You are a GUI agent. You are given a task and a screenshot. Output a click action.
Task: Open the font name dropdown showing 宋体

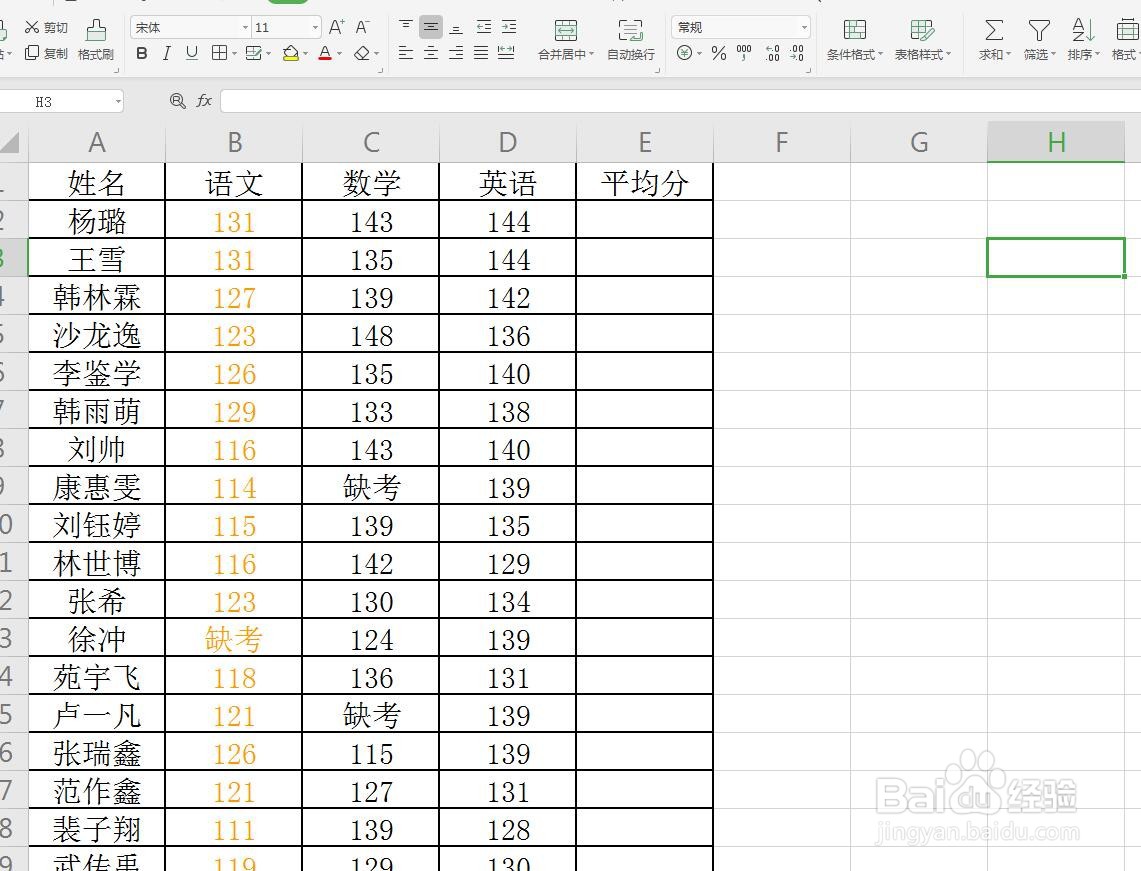pyautogui.click(x=243, y=26)
